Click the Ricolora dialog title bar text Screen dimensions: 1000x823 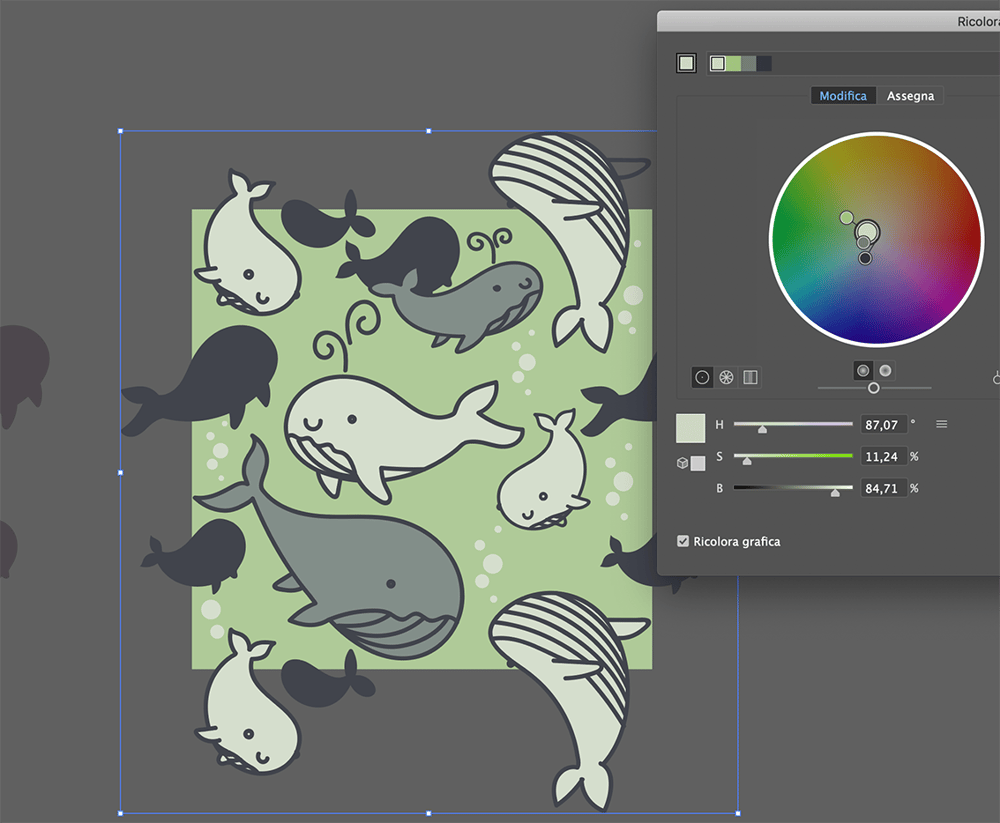pyautogui.click(x=975, y=20)
